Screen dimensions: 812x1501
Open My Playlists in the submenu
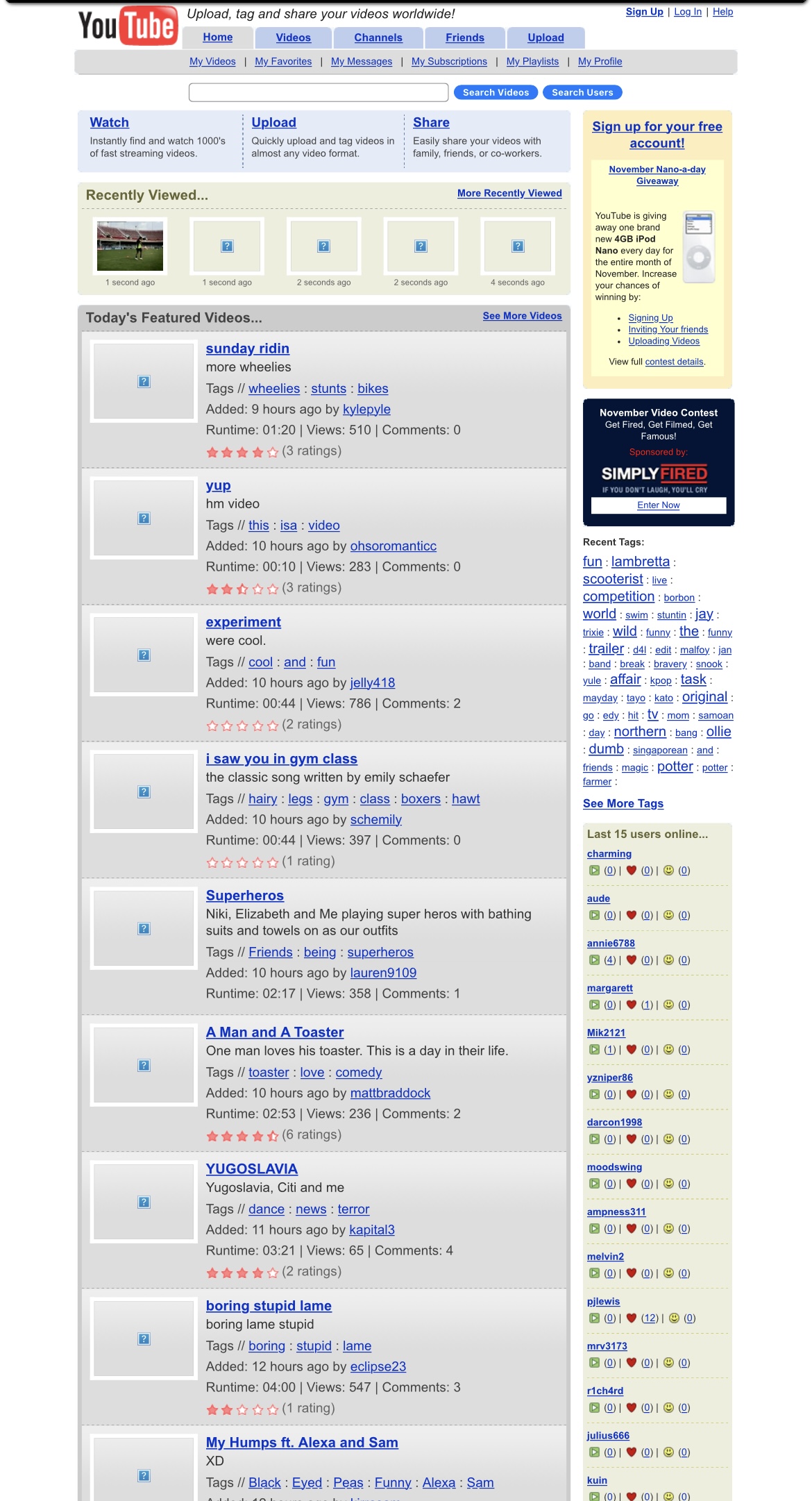pos(532,62)
